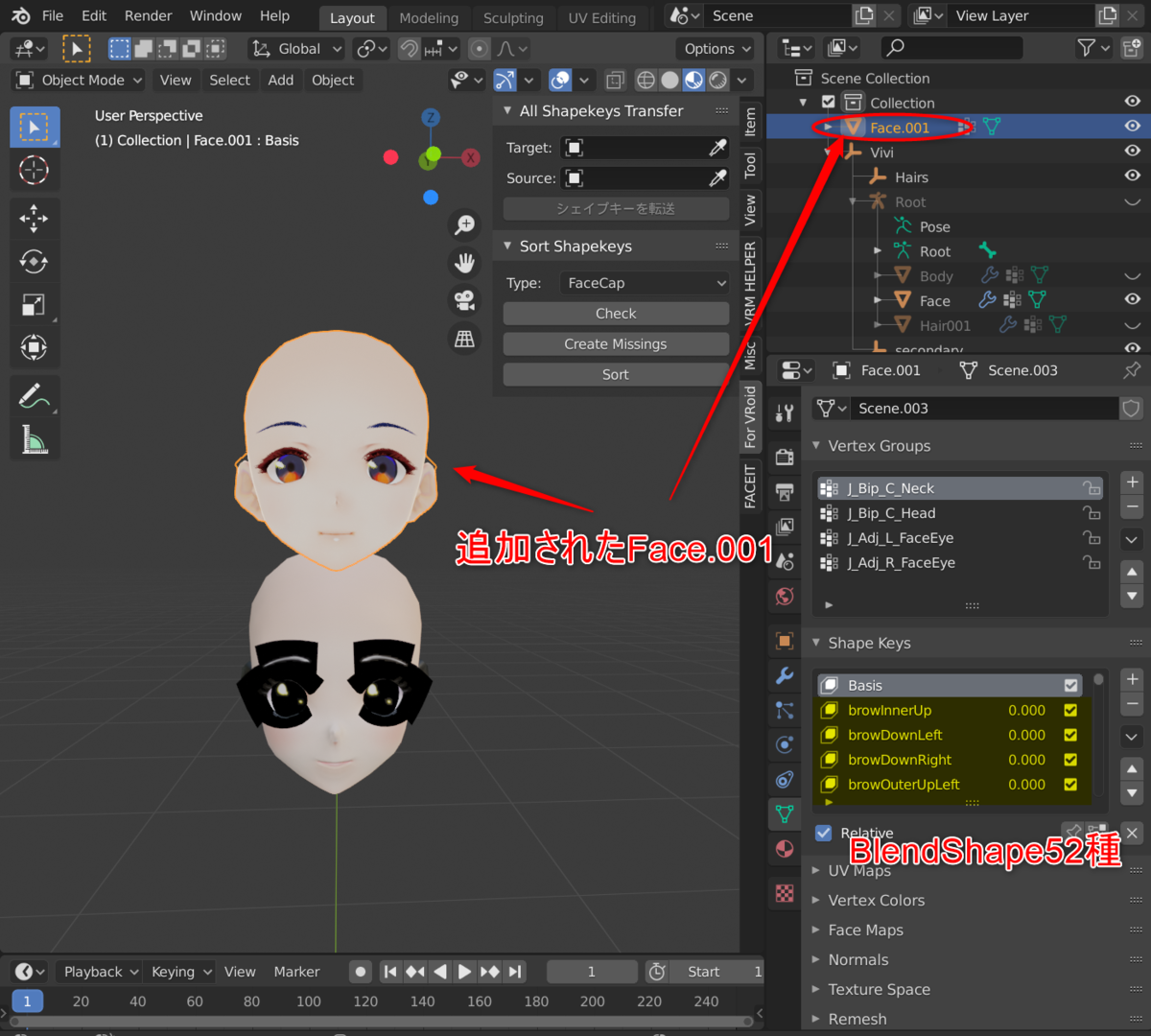This screenshot has height=1036, width=1151.
Task: Open the Options dropdown
Action: (716, 49)
